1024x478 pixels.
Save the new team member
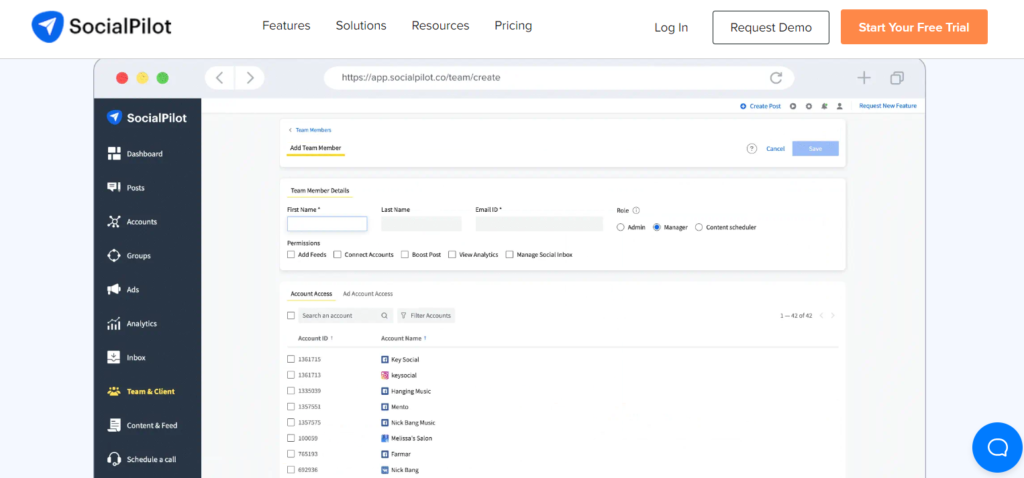[815, 149]
